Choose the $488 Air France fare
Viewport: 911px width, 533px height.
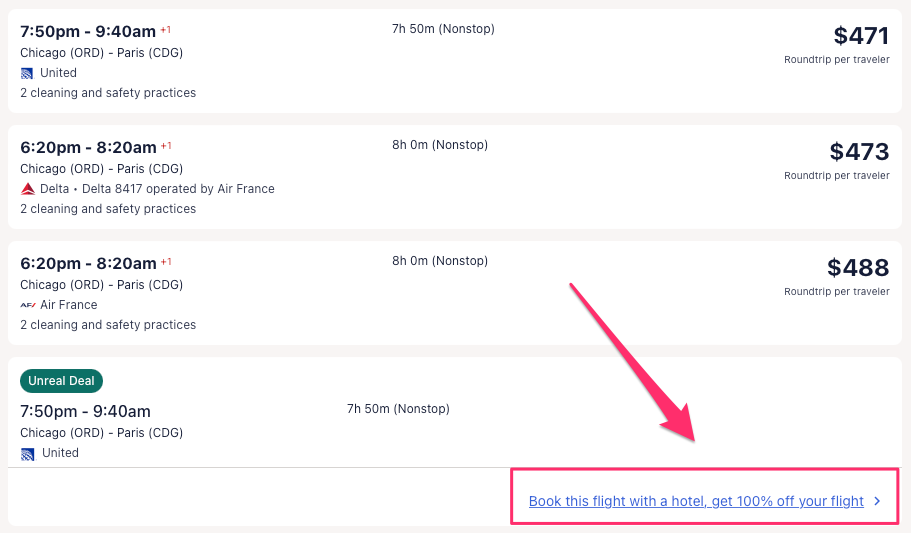(857, 269)
